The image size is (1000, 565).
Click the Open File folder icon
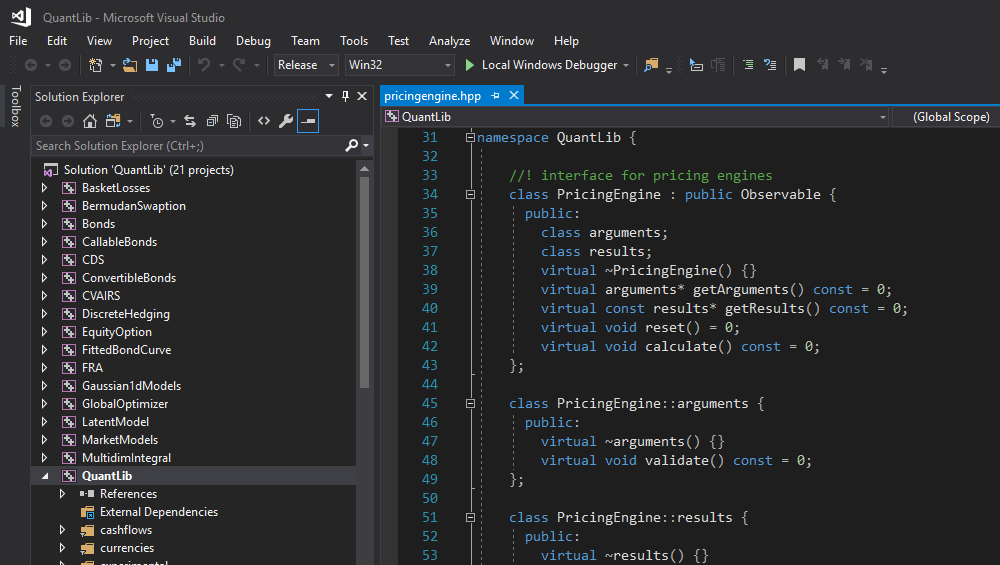130,65
